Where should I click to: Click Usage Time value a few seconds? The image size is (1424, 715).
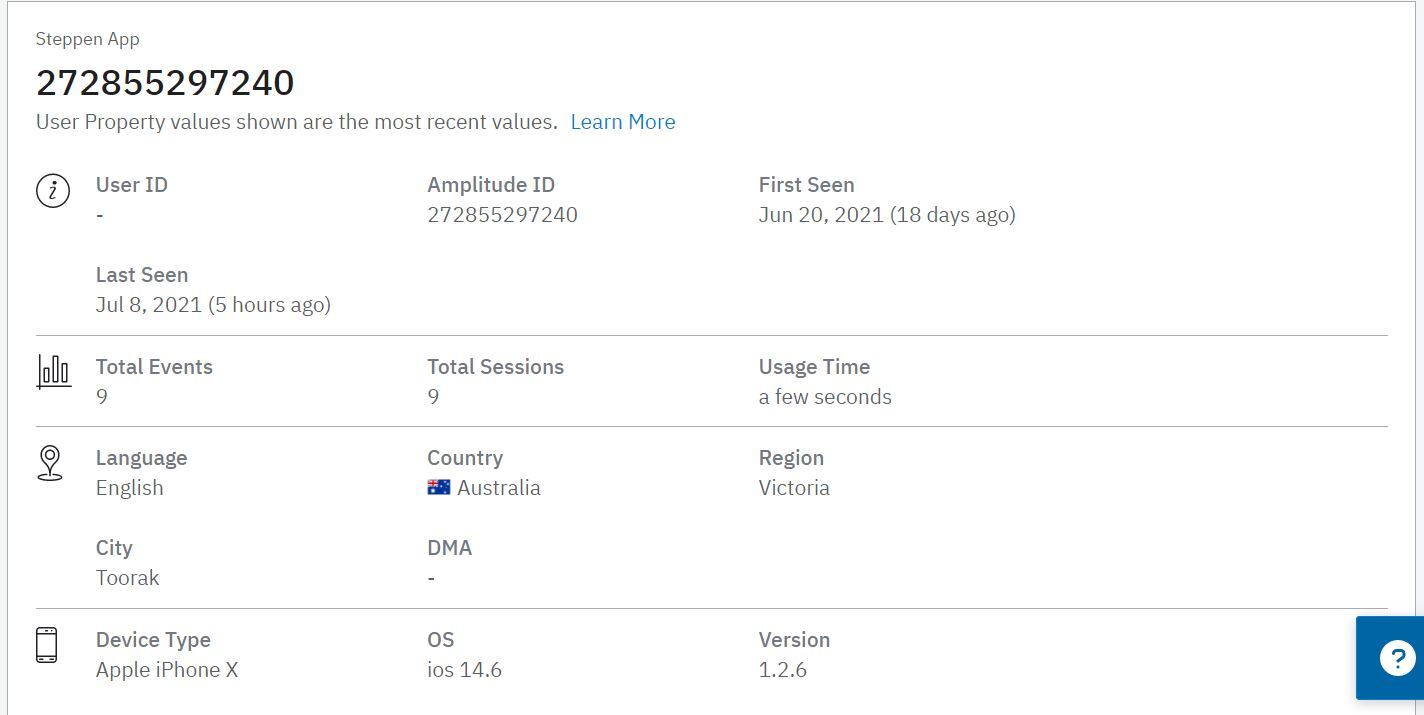coord(825,397)
